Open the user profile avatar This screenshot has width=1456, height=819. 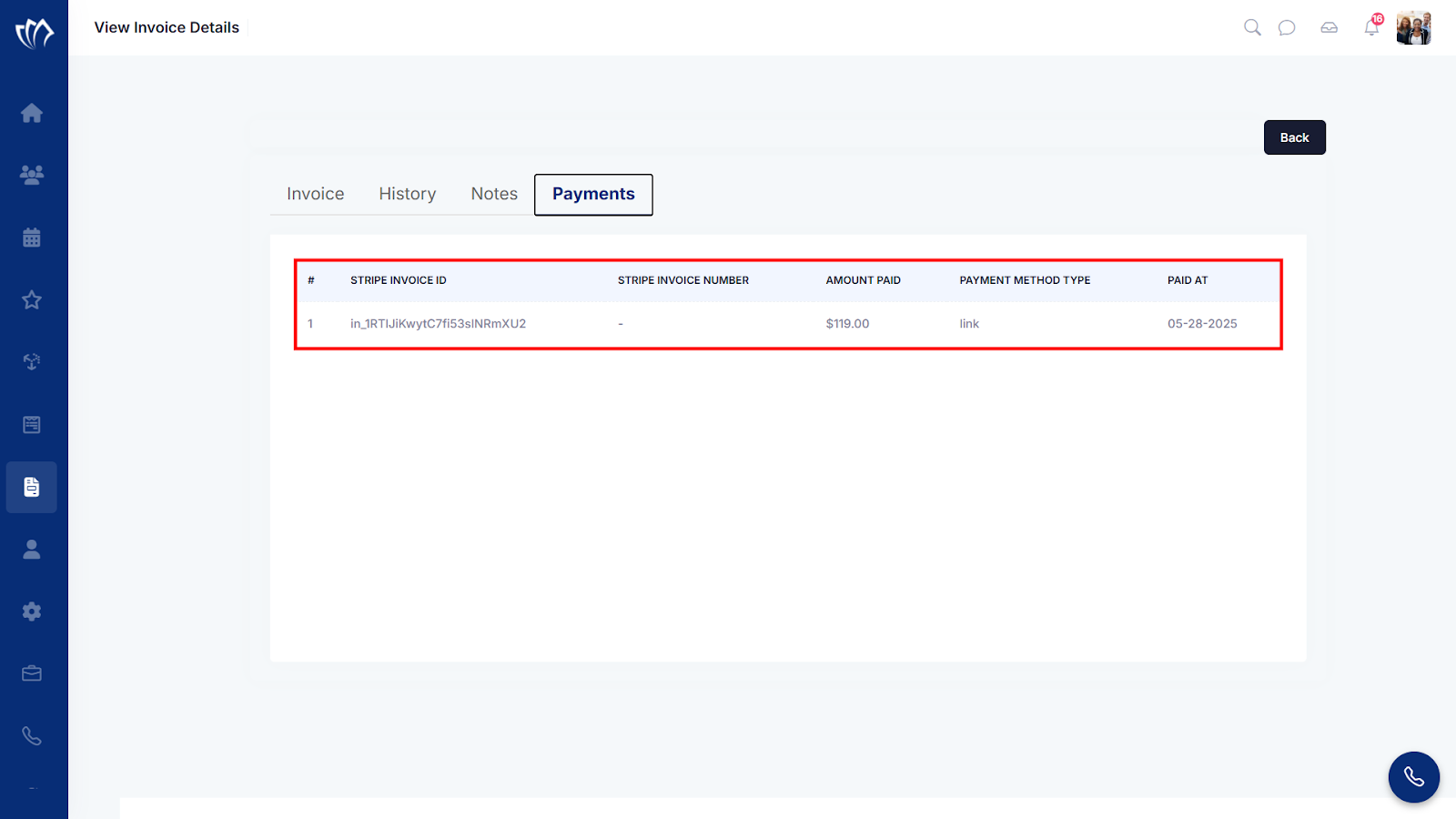click(1414, 28)
